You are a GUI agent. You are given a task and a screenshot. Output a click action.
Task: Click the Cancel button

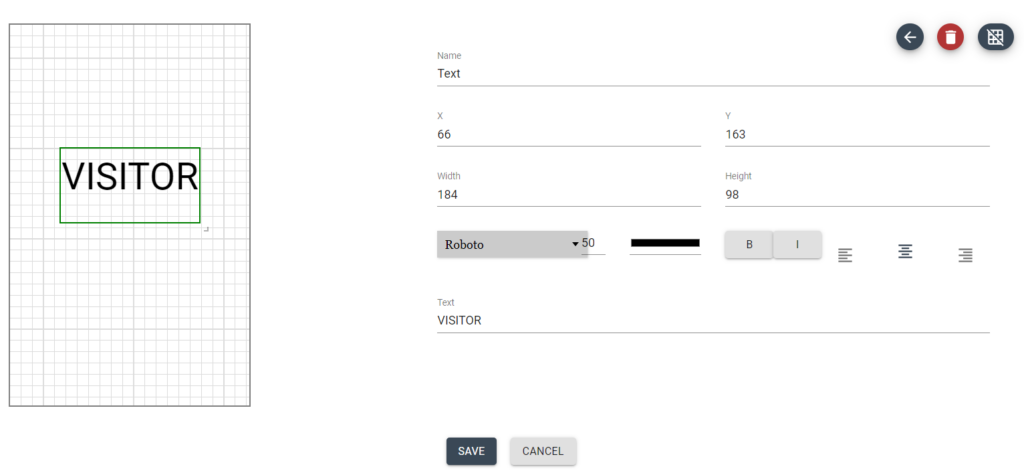[x=543, y=451]
